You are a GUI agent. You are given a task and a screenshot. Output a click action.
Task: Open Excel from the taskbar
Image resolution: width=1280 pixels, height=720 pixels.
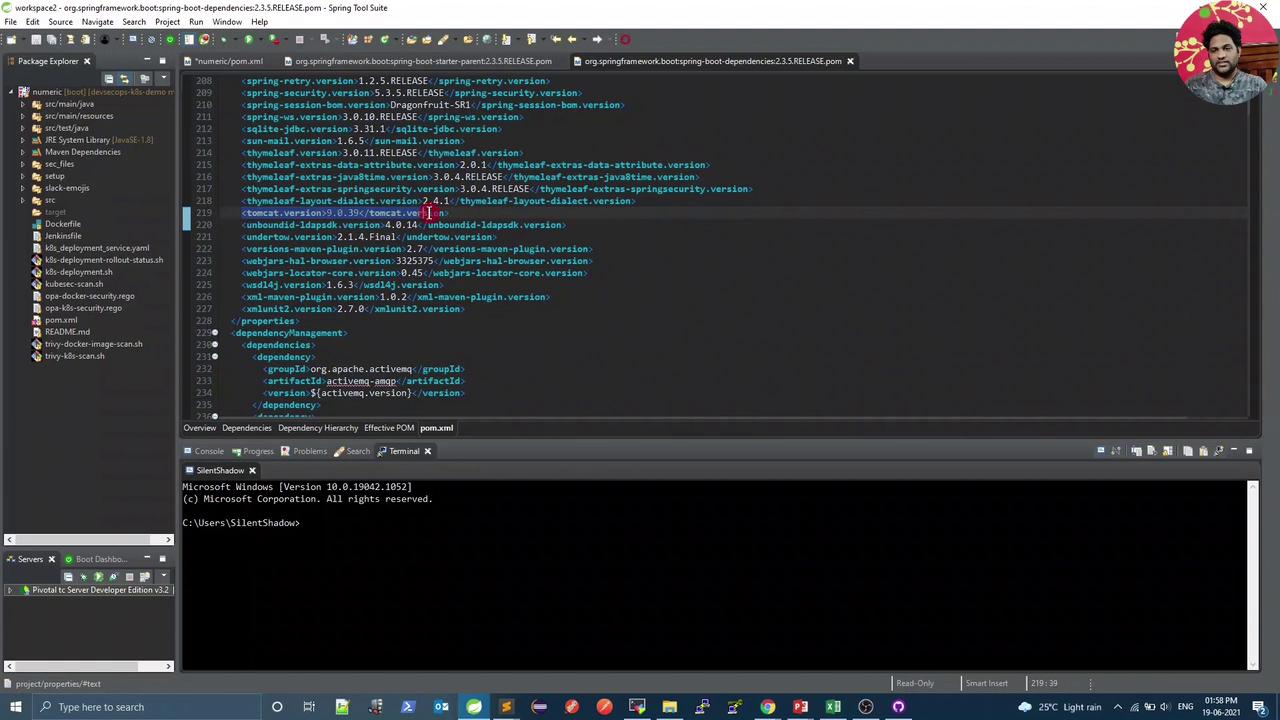coord(833,707)
